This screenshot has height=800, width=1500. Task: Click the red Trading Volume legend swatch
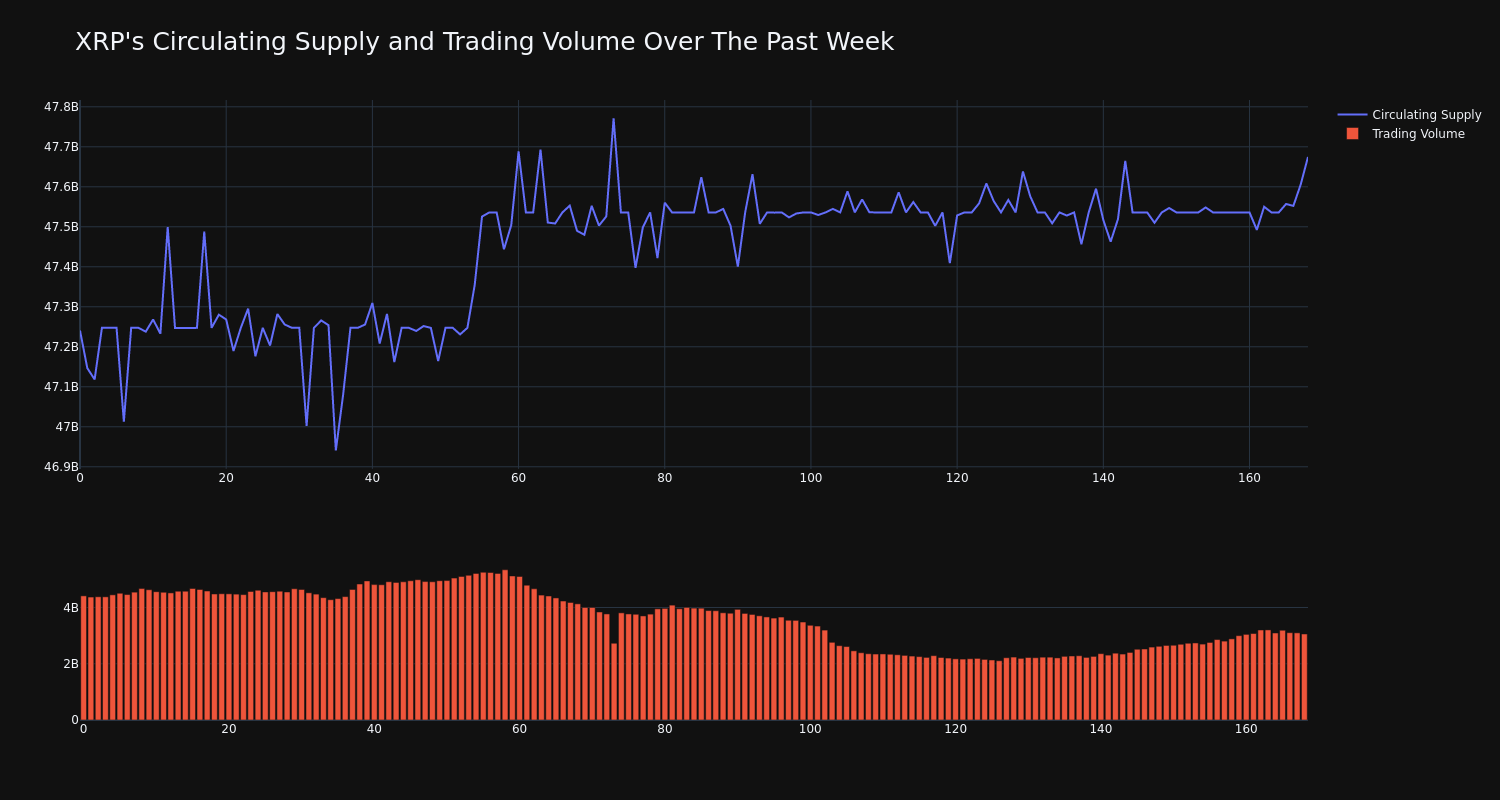pyautogui.click(x=1352, y=133)
